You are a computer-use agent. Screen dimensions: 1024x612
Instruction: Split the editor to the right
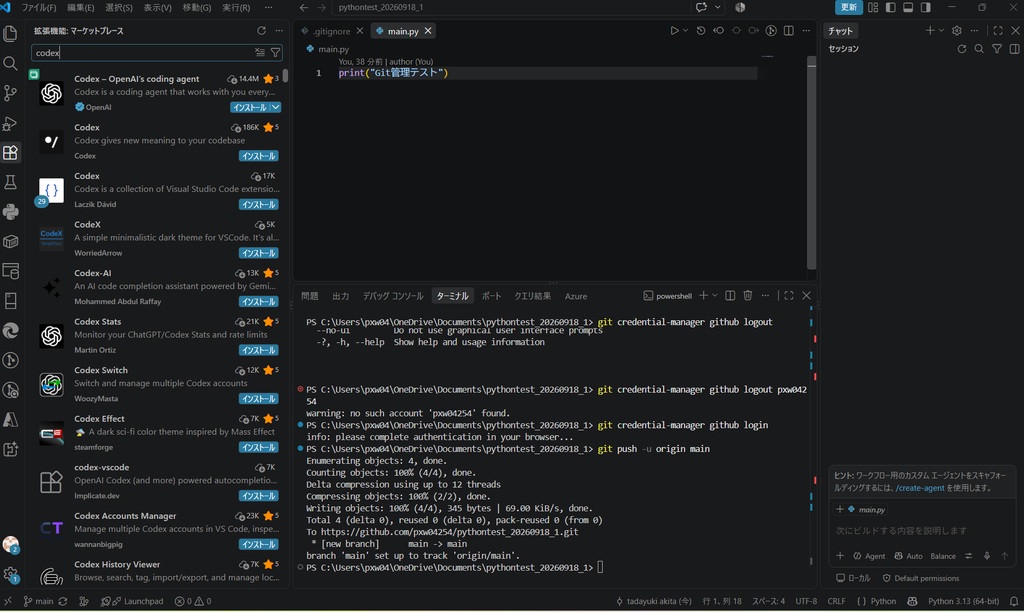788,31
